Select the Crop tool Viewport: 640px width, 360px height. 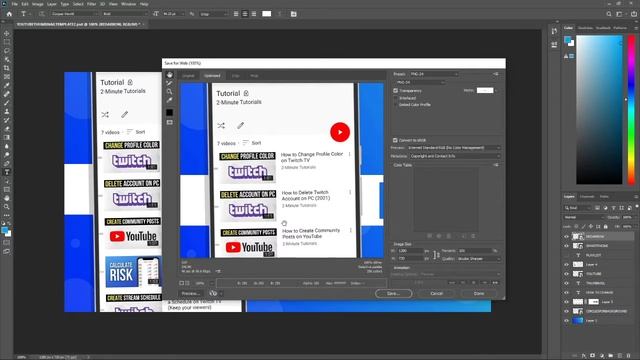(x=7, y=68)
